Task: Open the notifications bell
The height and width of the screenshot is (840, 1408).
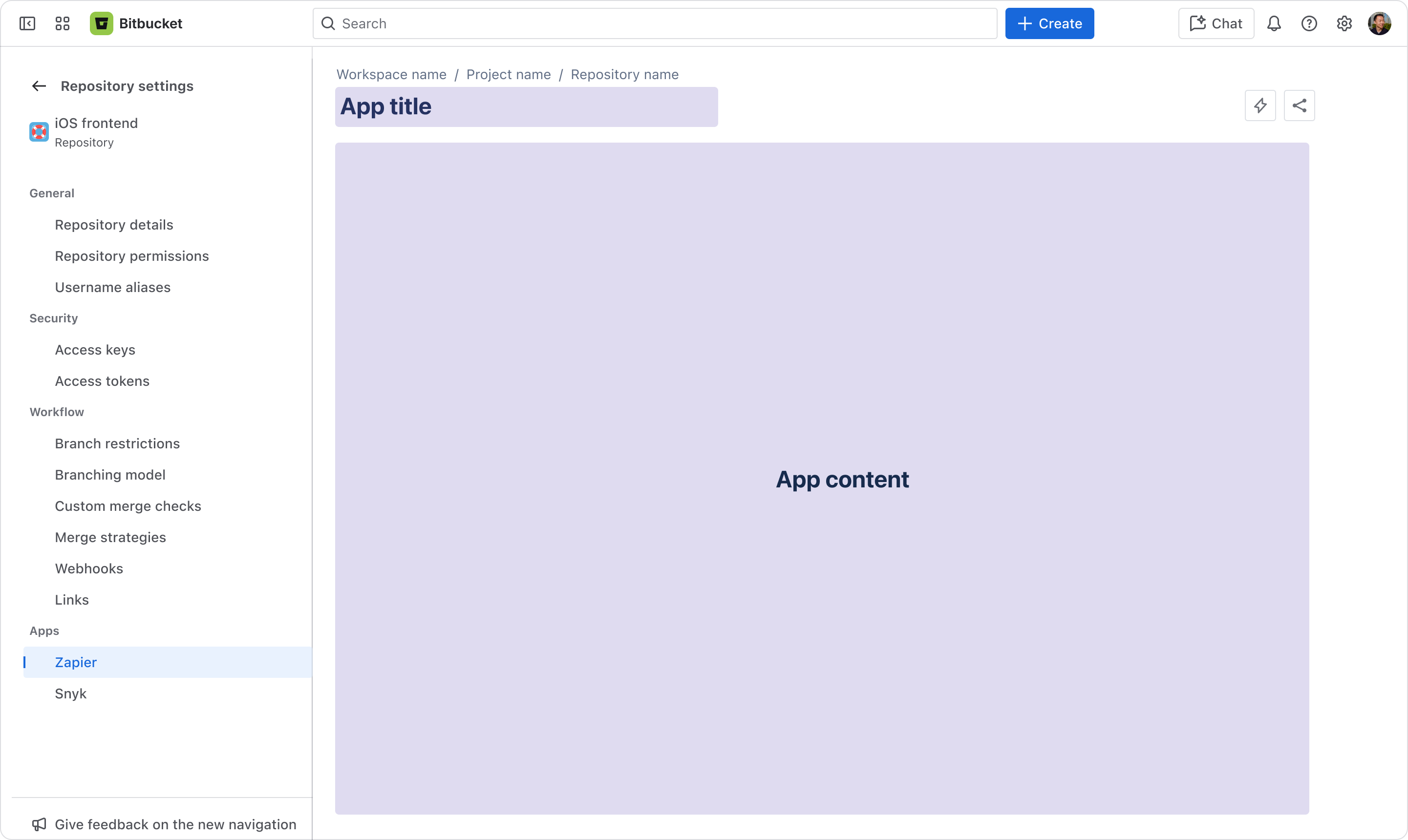Action: (1274, 23)
